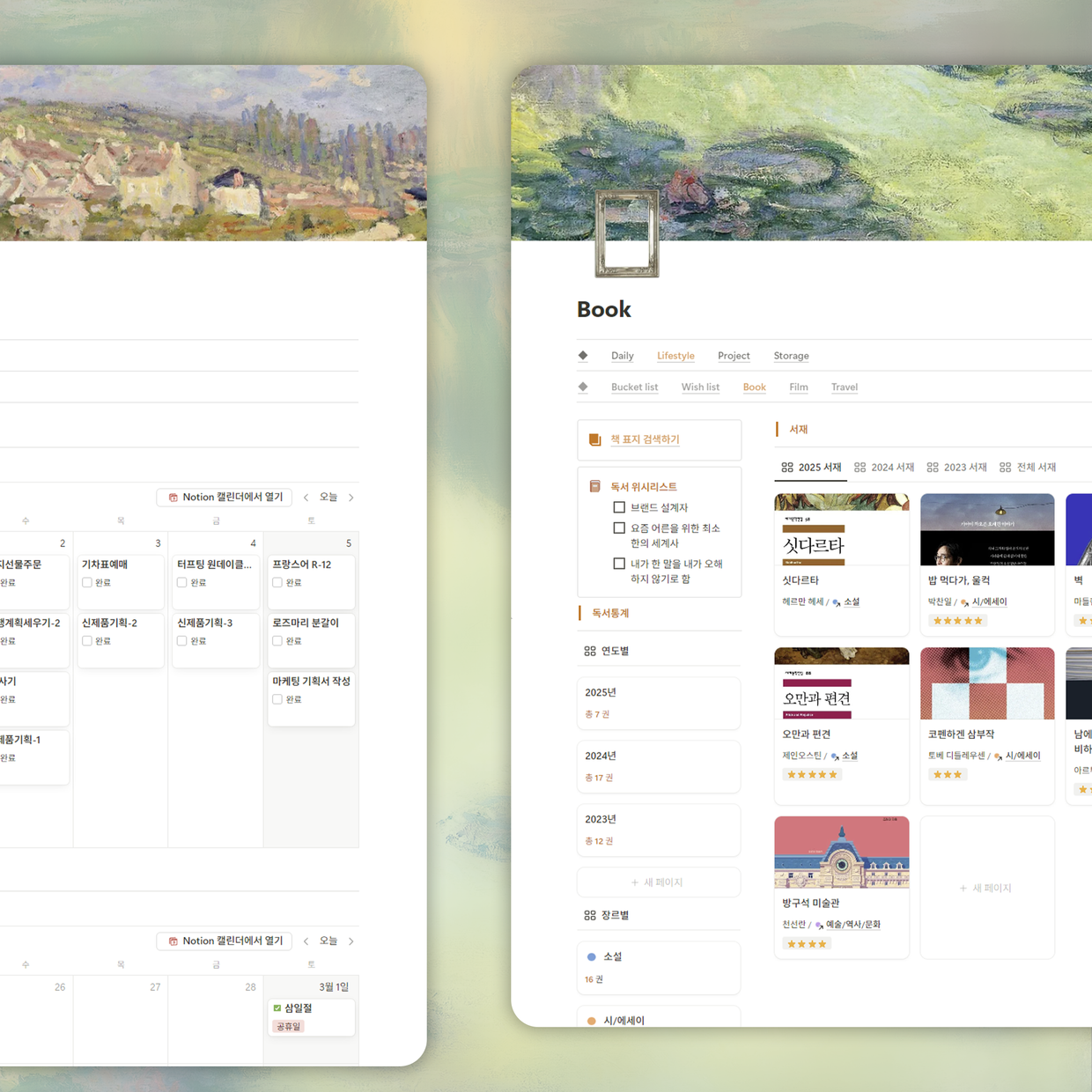Click the gallery icon next to 연도별
The image size is (1092, 1092).
pos(590,651)
